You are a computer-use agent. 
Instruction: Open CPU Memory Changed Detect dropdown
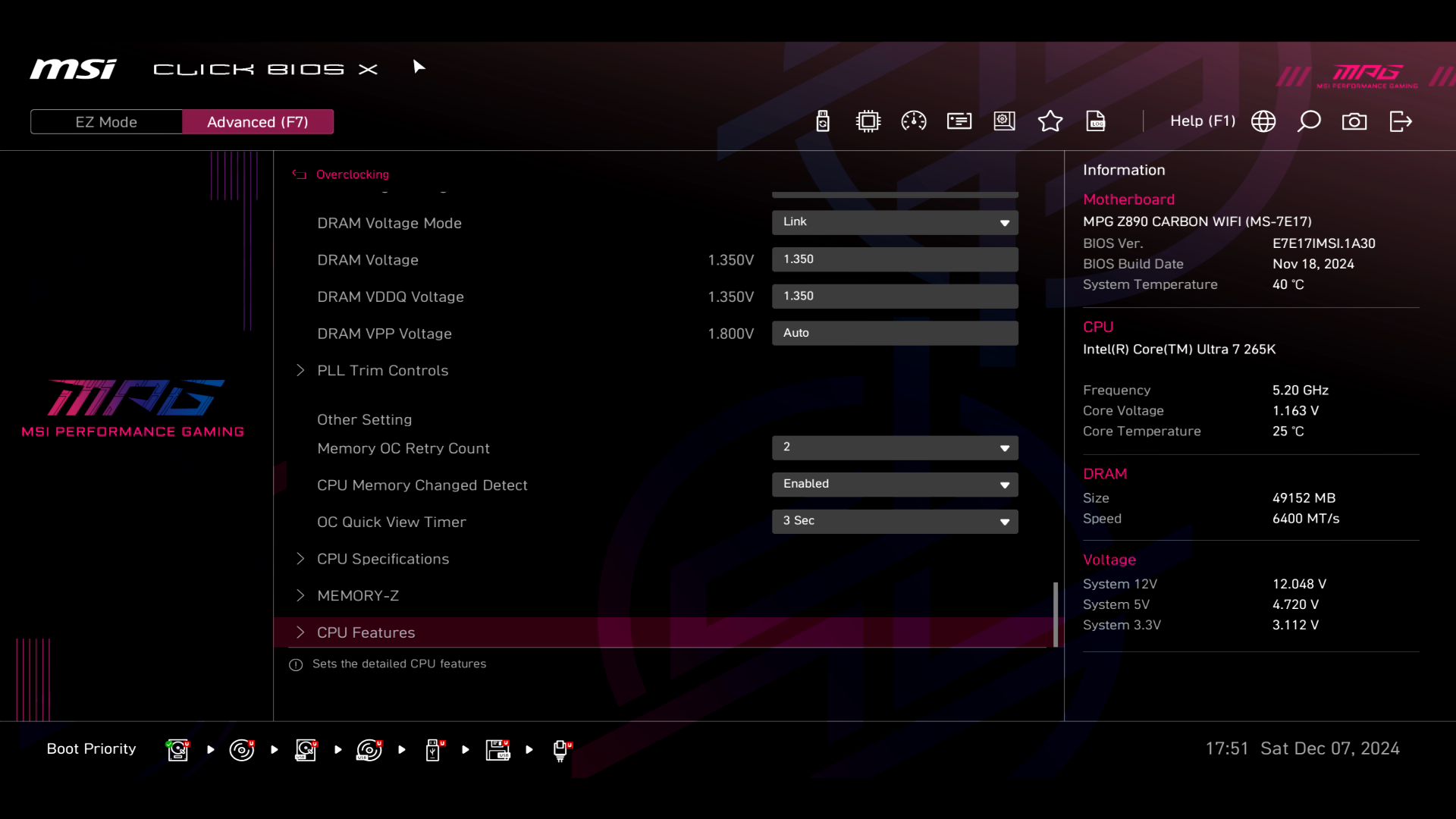[895, 484]
